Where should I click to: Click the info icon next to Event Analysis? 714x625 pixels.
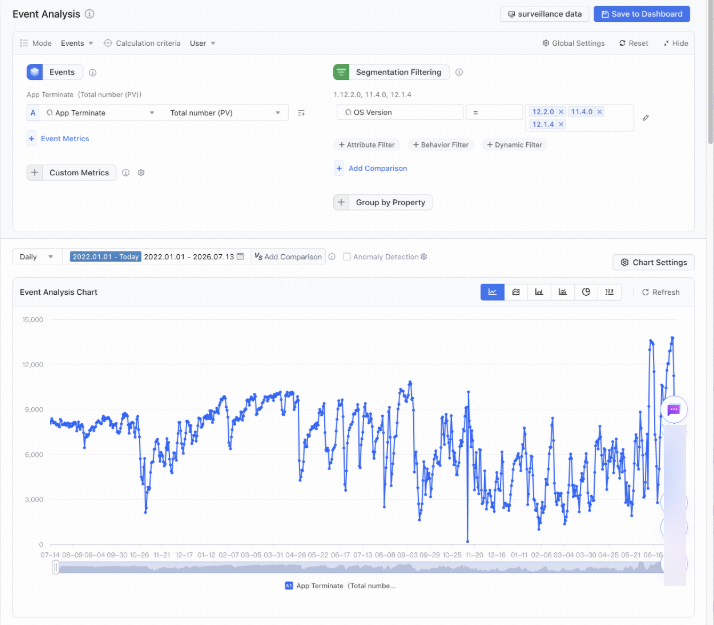pos(90,14)
